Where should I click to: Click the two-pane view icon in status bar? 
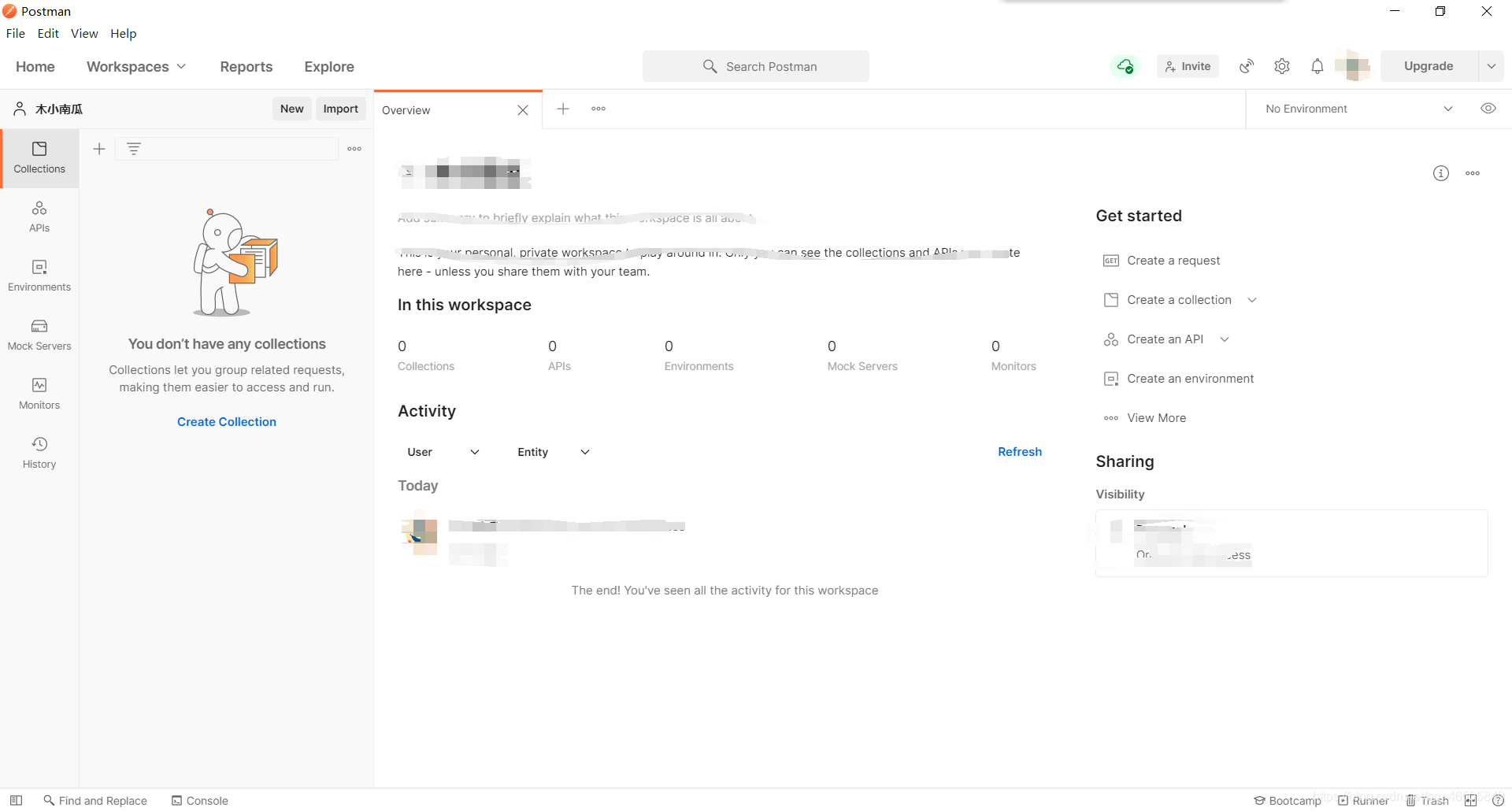(1470, 801)
